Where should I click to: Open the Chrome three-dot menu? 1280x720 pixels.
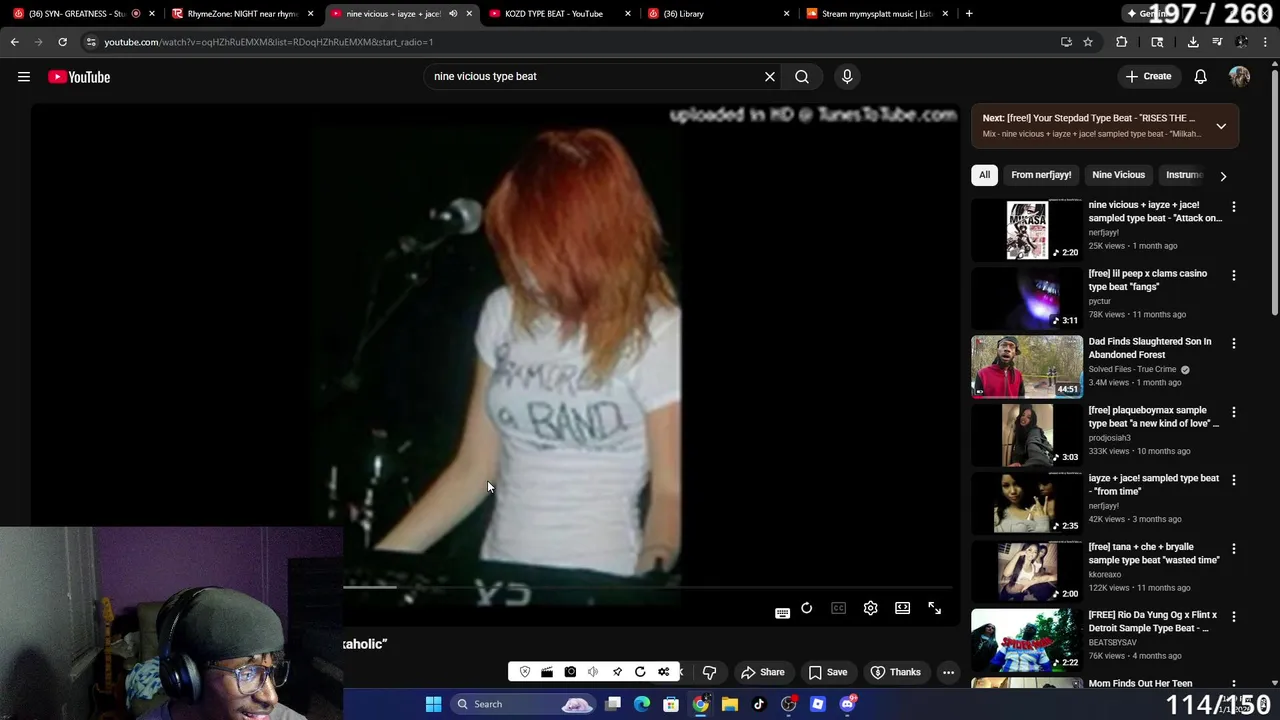pos(1265,42)
